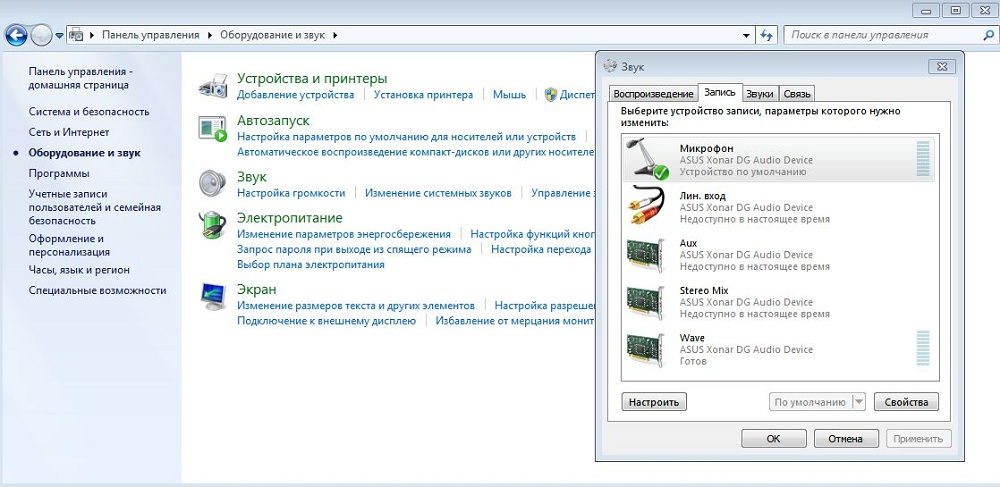This screenshot has height=487, width=1000.
Task: Click the Display (Экран) monitor icon
Action: pyautogui.click(x=213, y=296)
